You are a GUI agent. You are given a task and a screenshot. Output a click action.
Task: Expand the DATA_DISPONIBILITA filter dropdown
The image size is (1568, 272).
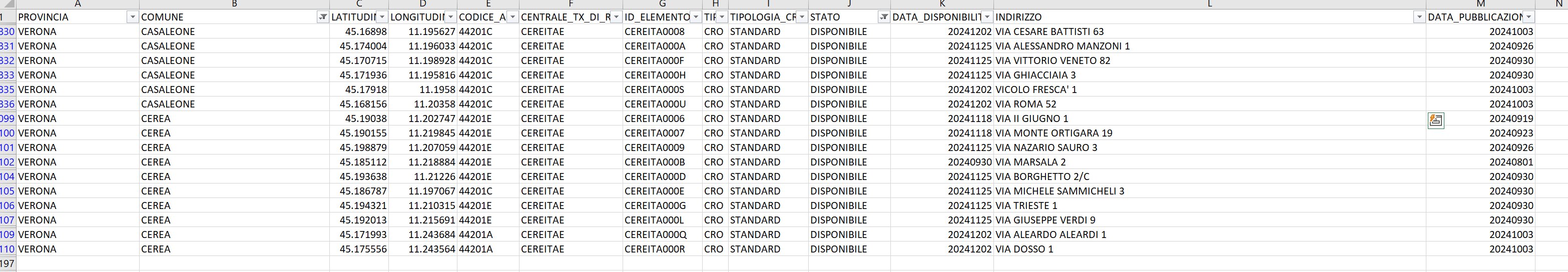[987, 17]
